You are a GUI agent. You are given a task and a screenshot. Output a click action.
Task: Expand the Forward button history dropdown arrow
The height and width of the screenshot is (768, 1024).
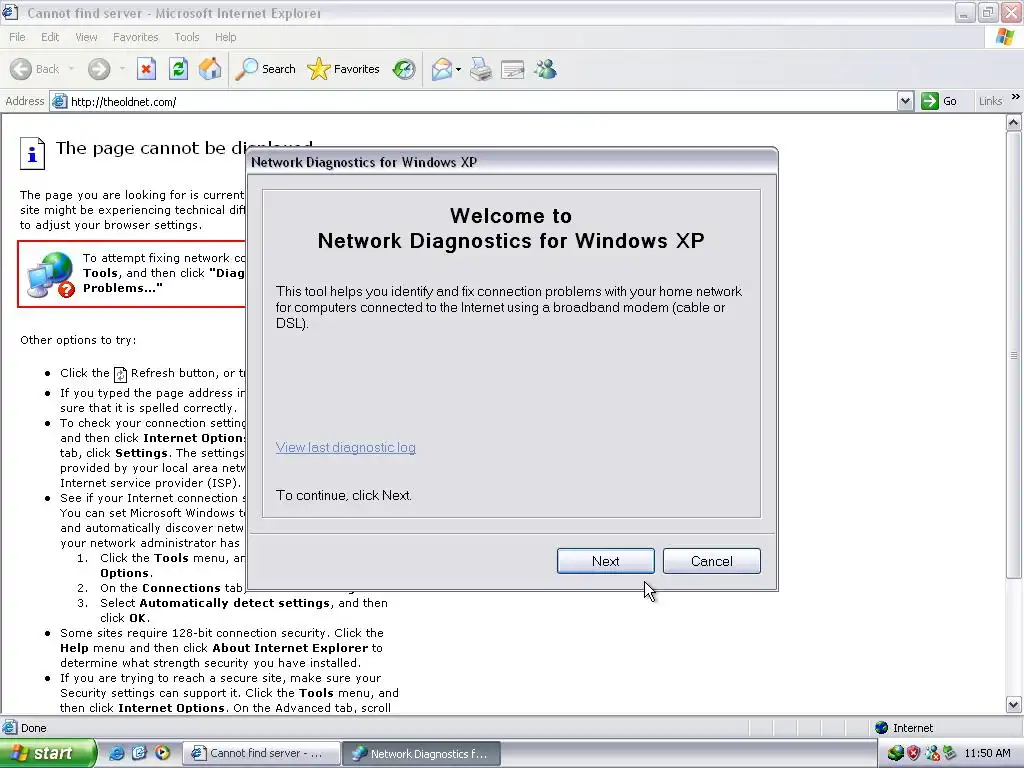[x=122, y=69]
